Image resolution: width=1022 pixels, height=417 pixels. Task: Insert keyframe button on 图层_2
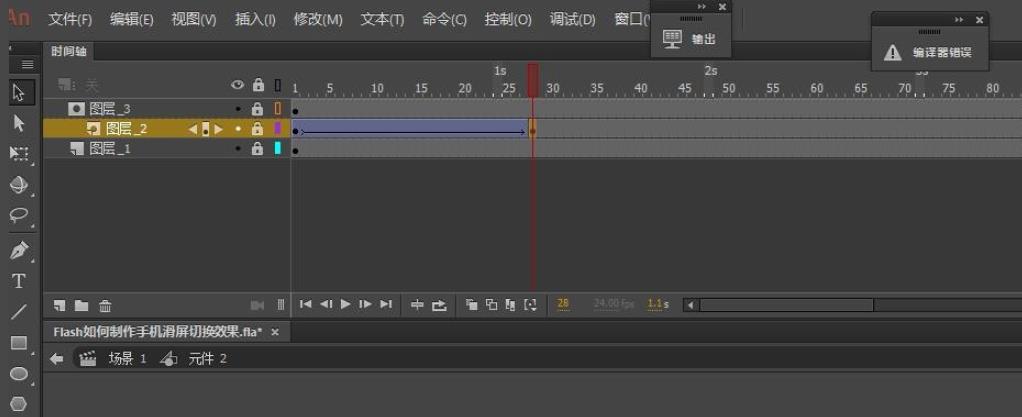(x=205, y=129)
